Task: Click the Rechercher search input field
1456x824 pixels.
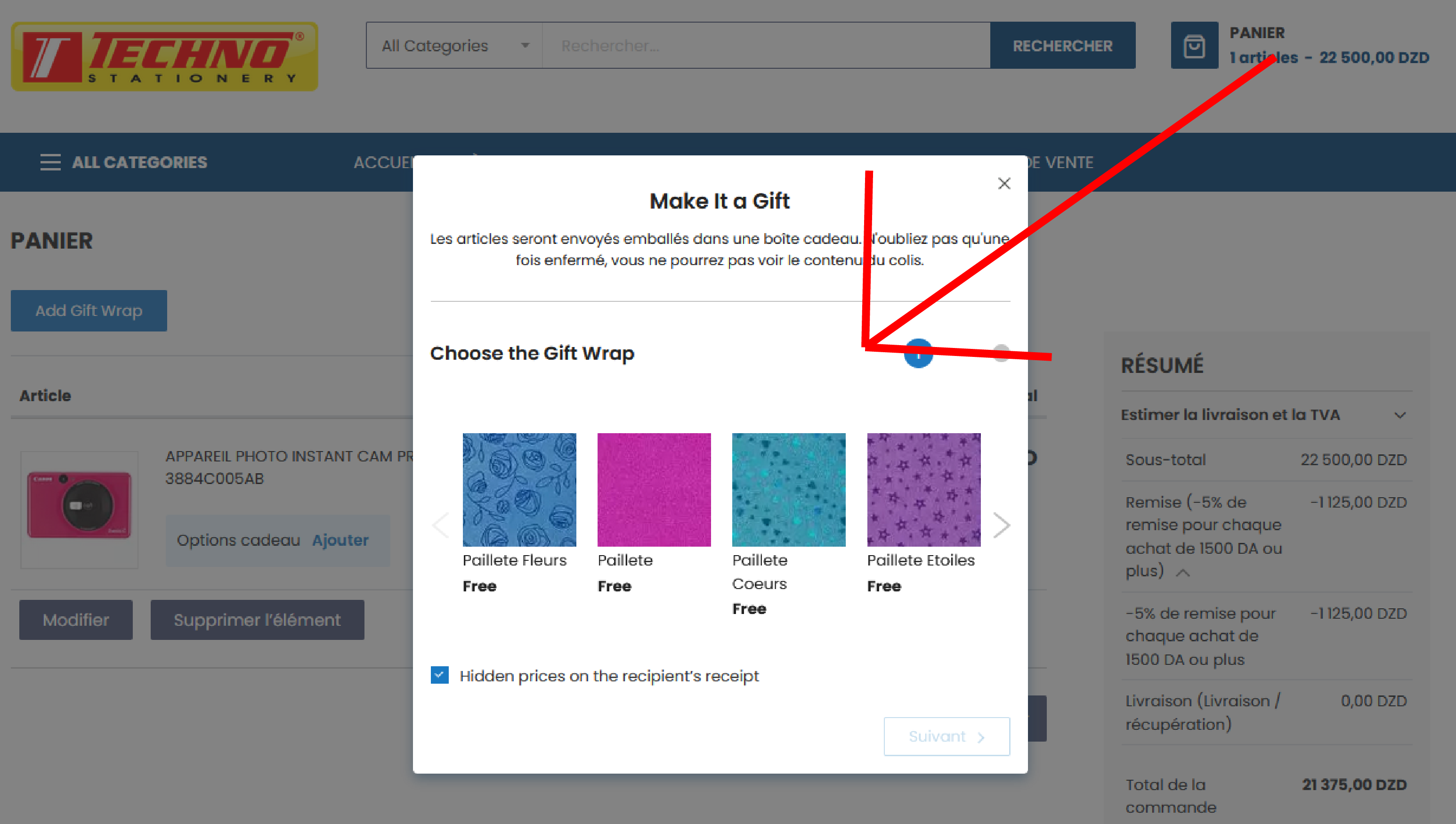Action: pyautogui.click(x=766, y=45)
